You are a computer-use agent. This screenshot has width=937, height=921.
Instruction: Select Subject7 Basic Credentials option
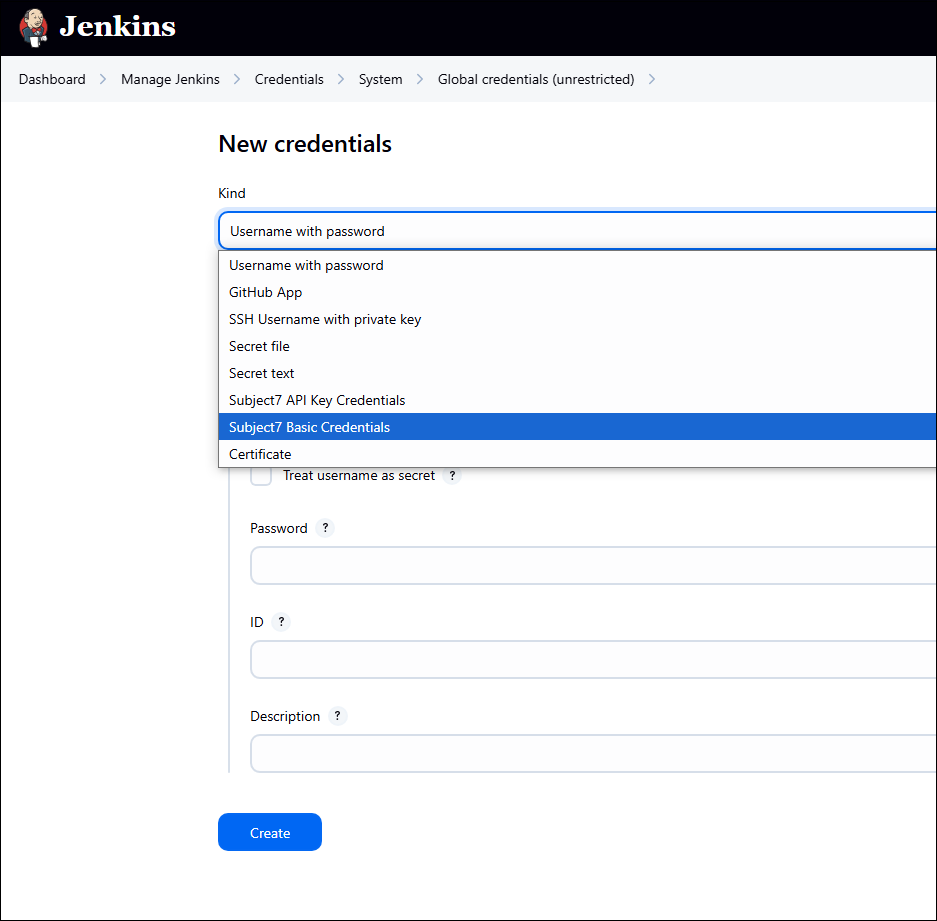pyautogui.click(x=309, y=427)
